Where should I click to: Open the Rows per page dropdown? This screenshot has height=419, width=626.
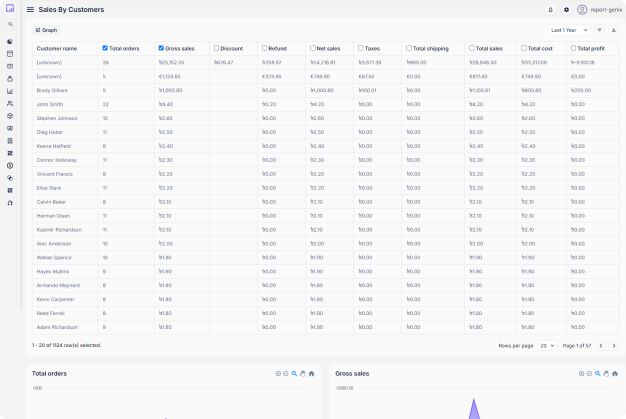coord(547,346)
